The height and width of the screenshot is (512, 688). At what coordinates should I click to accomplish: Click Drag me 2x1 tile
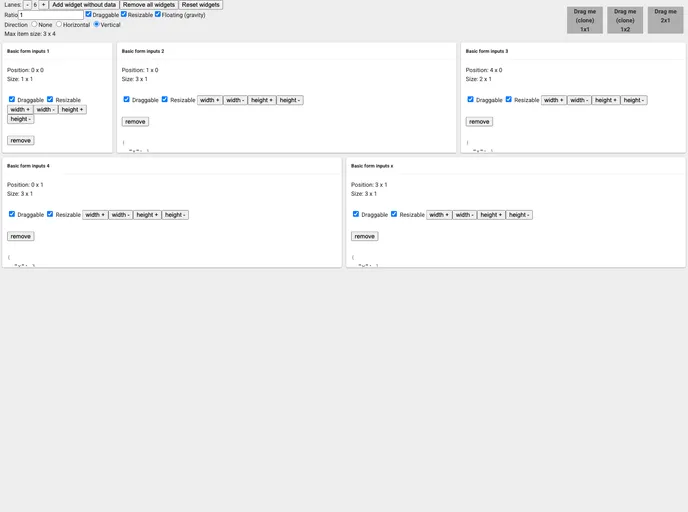click(665, 20)
